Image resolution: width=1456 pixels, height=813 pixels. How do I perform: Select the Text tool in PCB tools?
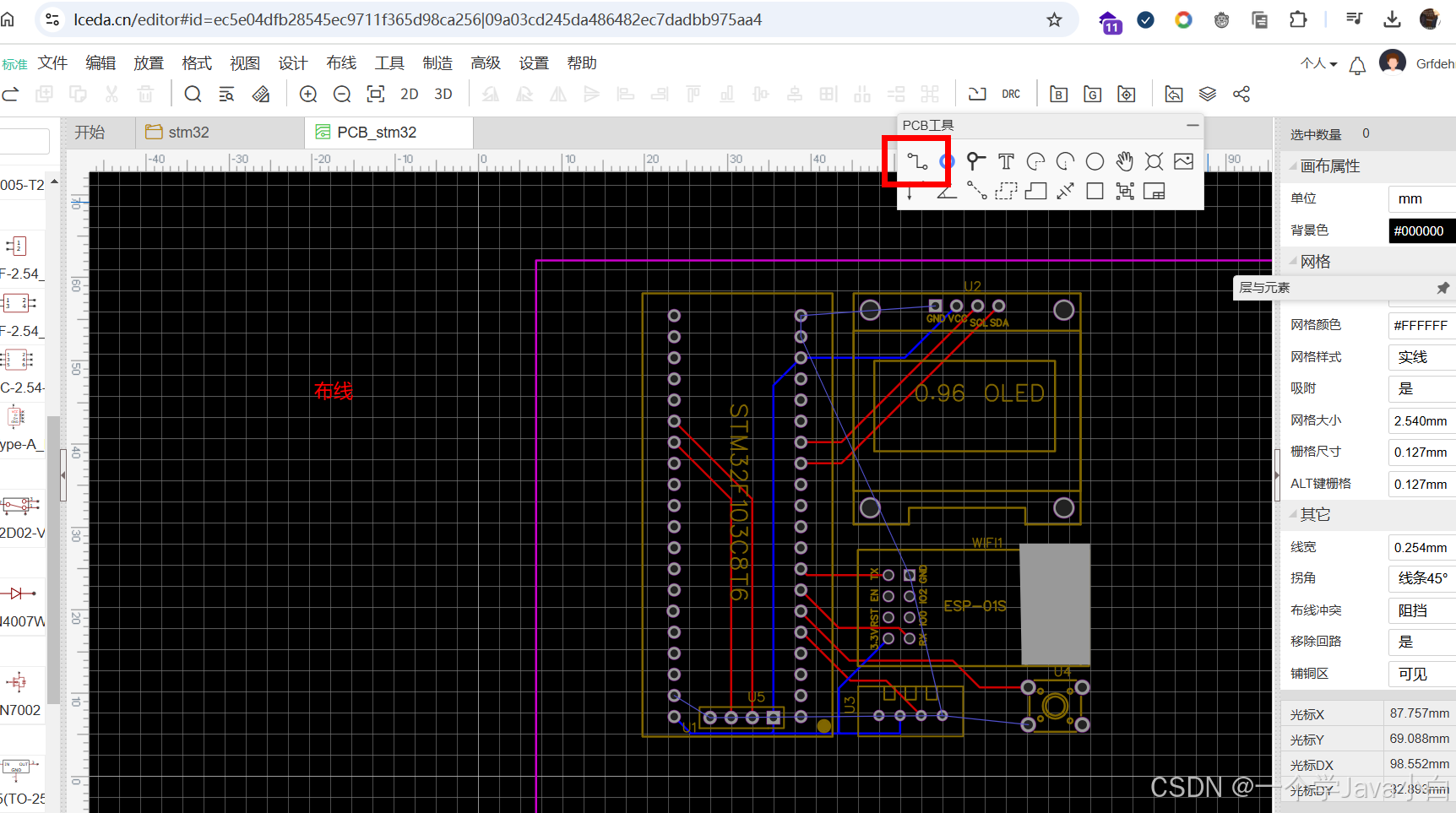[x=1006, y=161]
